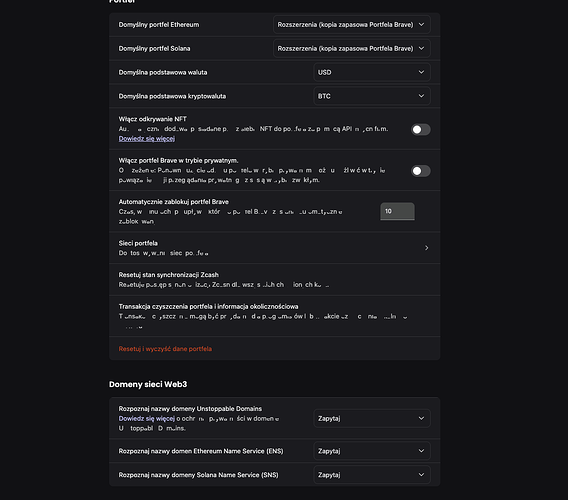Open the Sieci portfela settings row
Screen dimensions: 568x500
(x=275, y=248)
